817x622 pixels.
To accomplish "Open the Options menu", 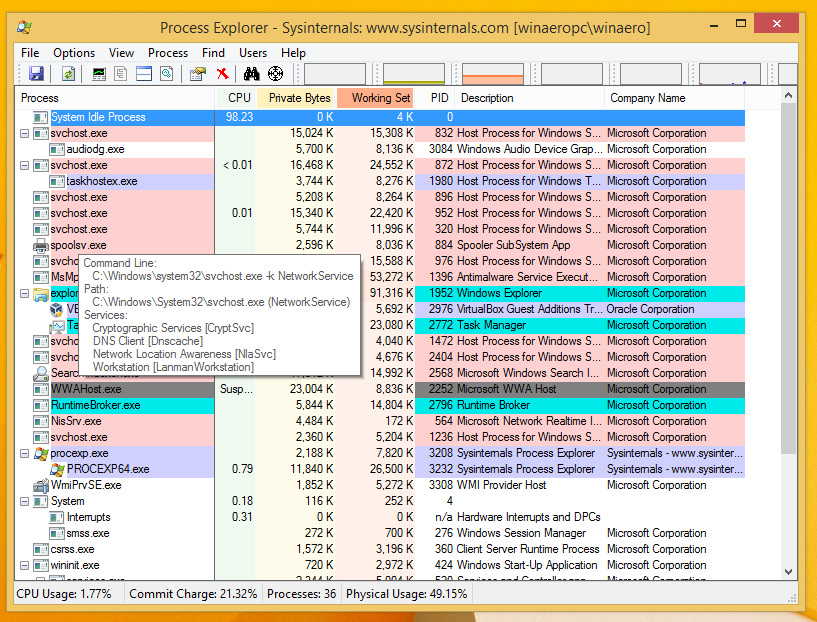I will tap(74, 53).
